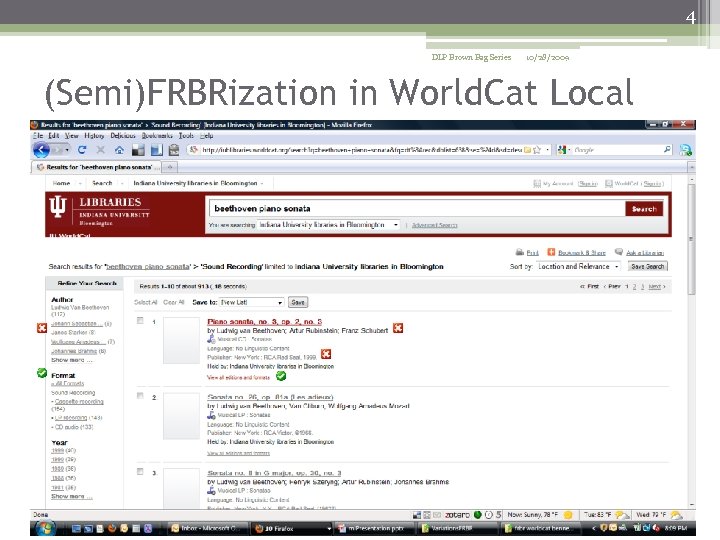Open Sonata no. 8 in G major title link
This screenshot has width=720, height=540.
(274, 472)
